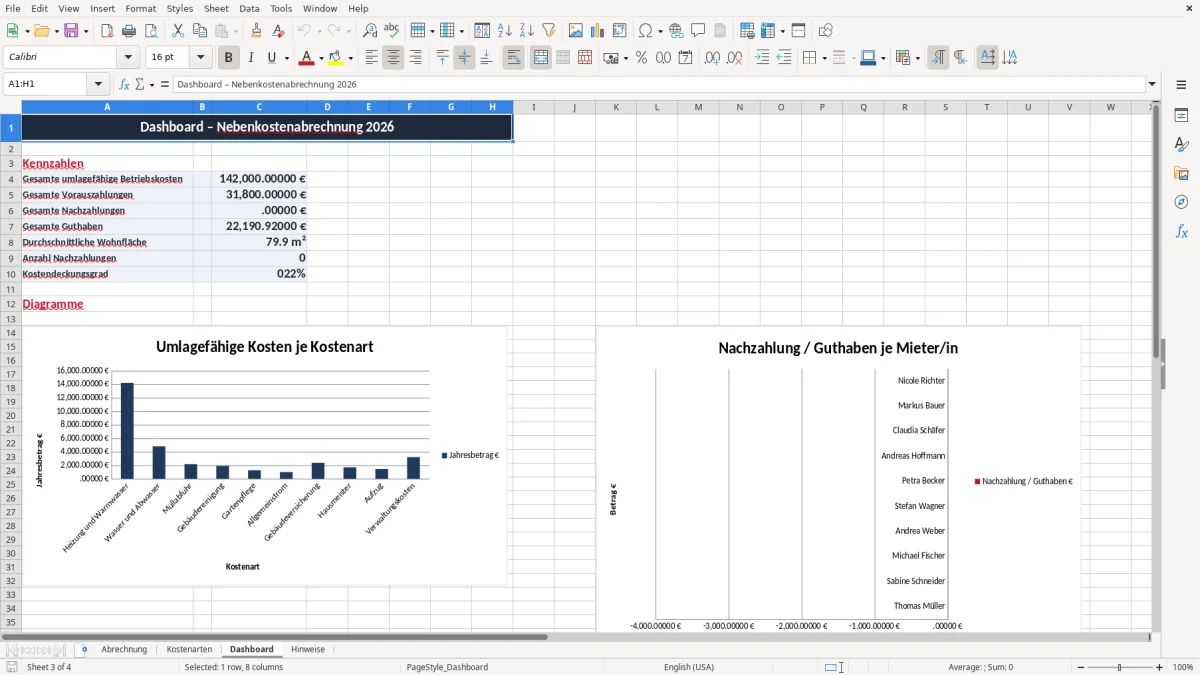This screenshot has height=675, width=1200.
Task: Click the PageStyle_Dashboard status field
Action: pyautogui.click(x=447, y=667)
